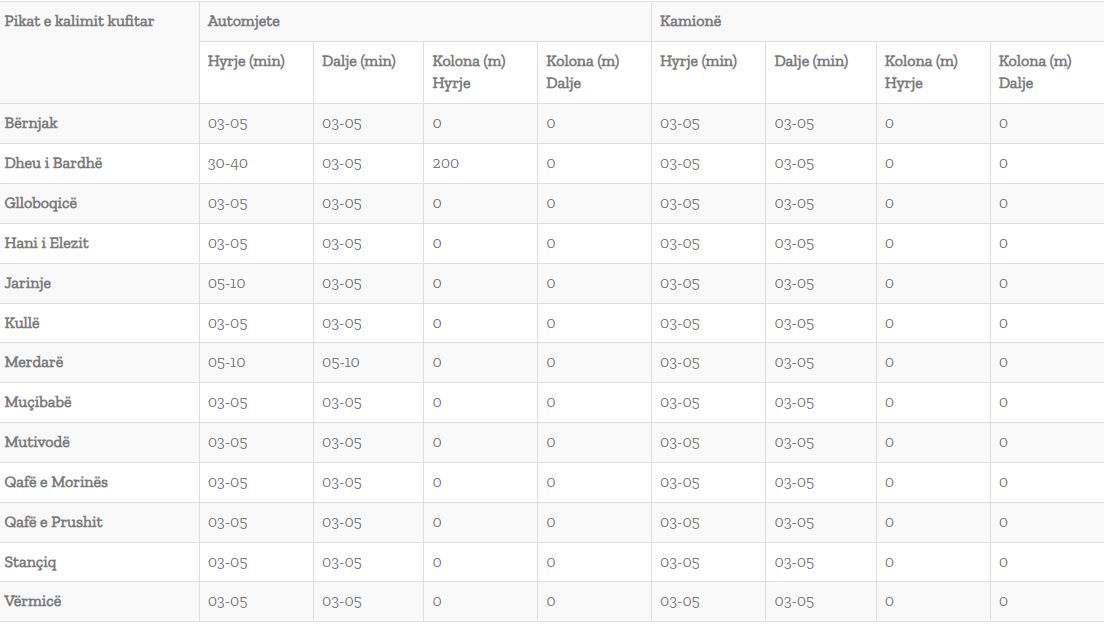The image size is (1104, 624).
Task: Select the Vërmicë border point
Action: (33, 601)
